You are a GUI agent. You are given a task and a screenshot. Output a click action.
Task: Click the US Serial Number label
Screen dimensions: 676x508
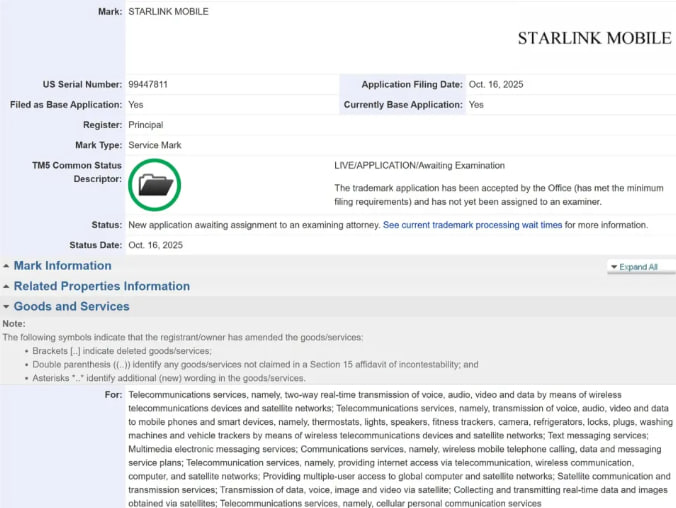coord(82,85)
